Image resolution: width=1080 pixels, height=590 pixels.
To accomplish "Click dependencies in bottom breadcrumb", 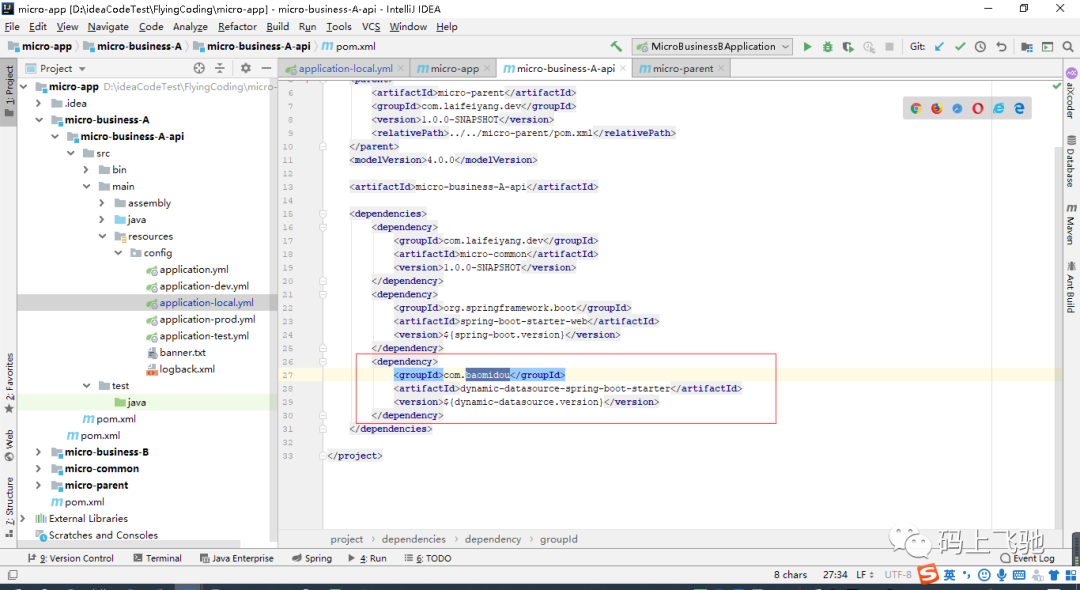I will [x=413, y=539].
